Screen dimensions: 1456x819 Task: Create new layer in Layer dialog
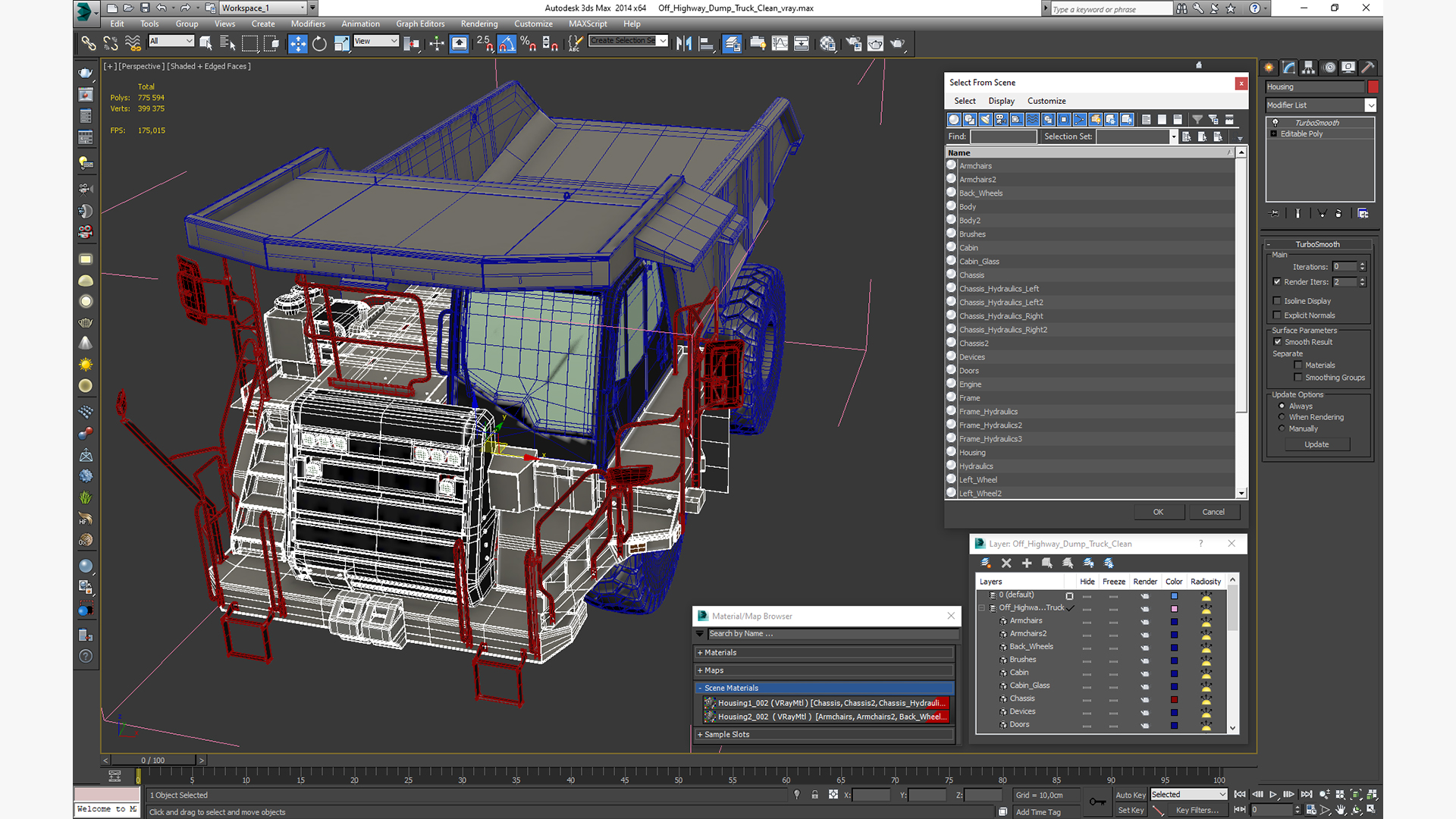click(986, 563)
